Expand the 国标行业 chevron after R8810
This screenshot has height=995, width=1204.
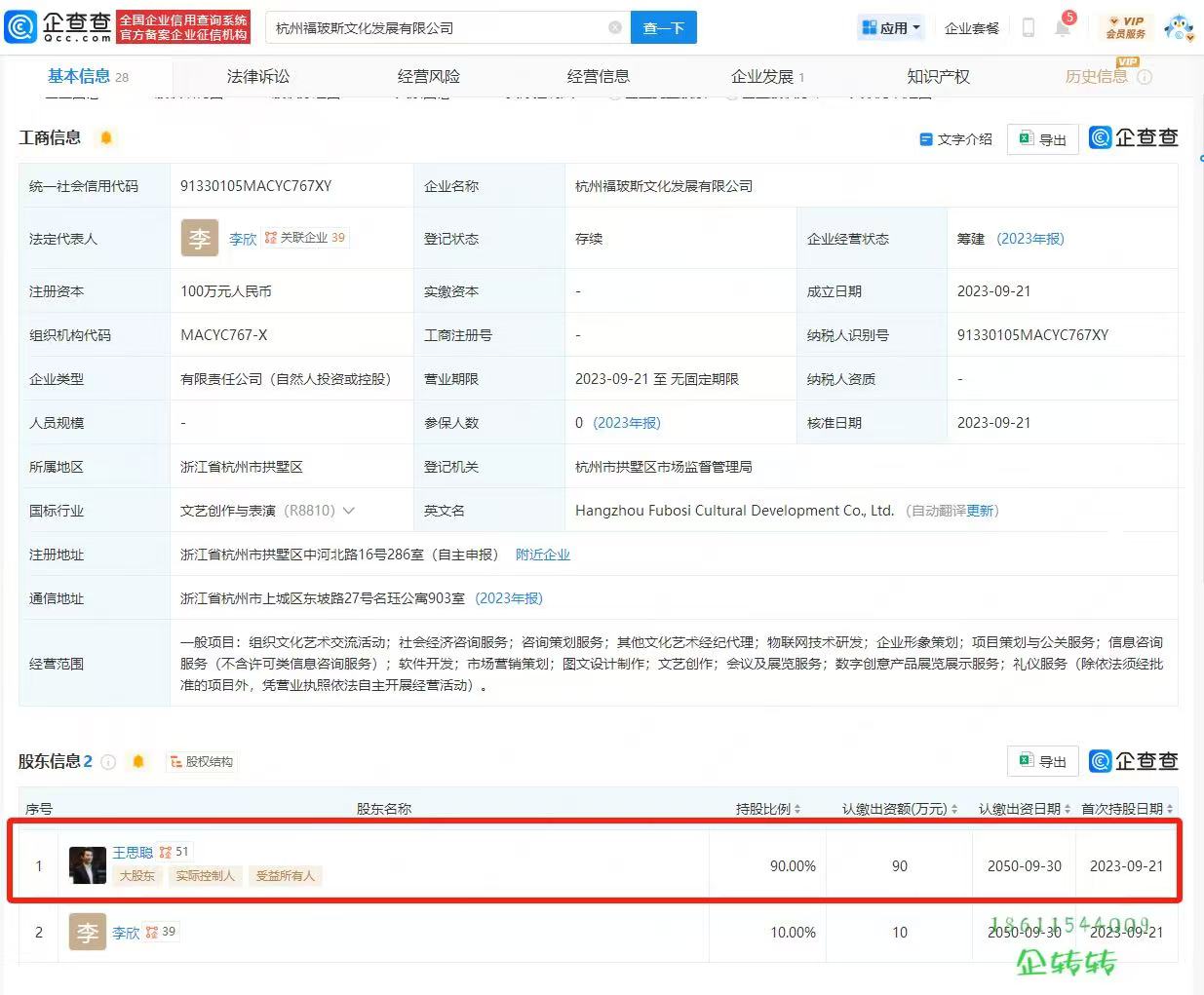348,511
